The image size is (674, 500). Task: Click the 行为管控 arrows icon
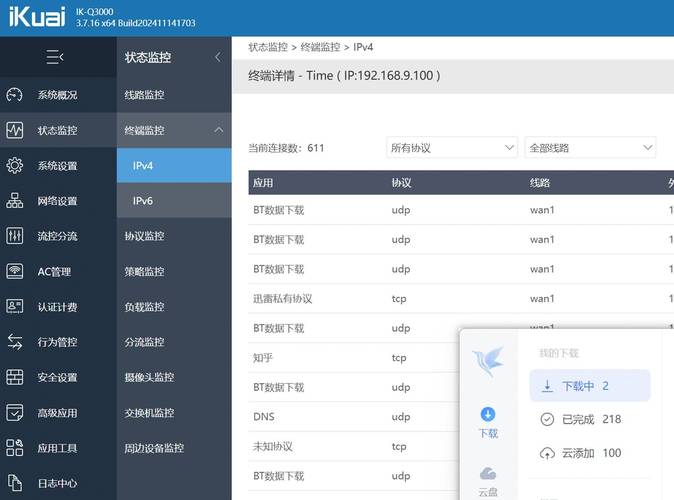15,342
